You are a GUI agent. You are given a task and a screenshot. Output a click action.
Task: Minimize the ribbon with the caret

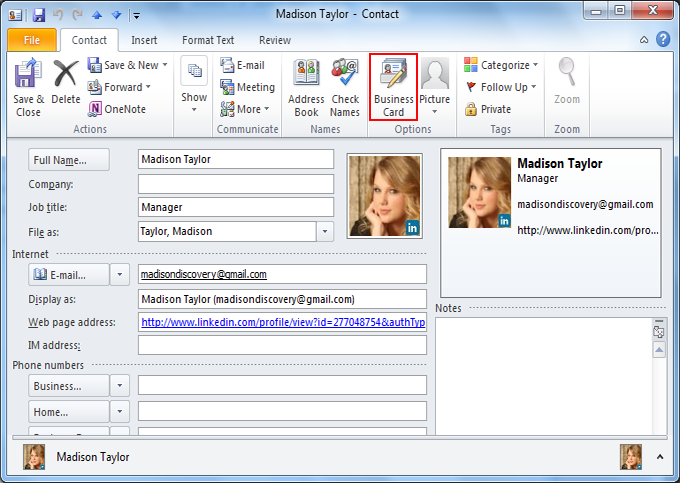coord(644,40)
